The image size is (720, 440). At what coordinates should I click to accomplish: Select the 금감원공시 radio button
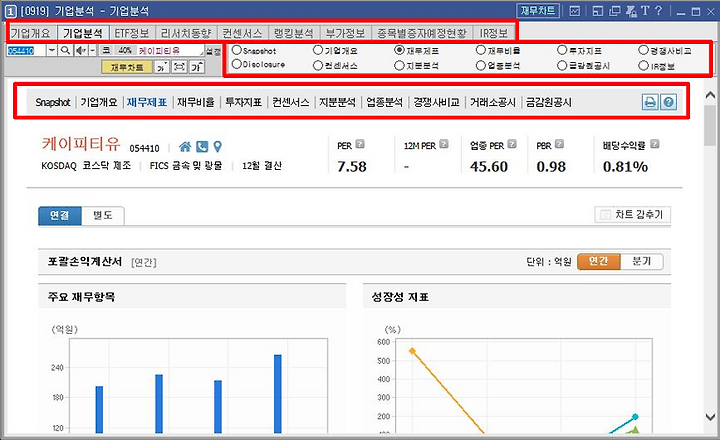click(562, 65)
